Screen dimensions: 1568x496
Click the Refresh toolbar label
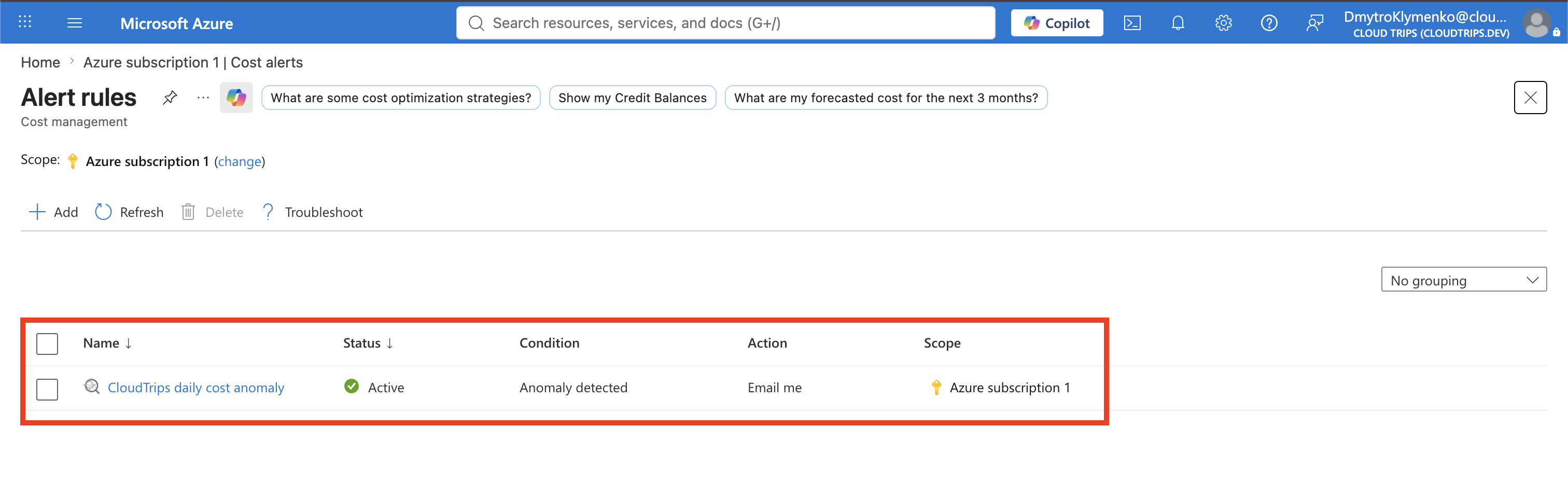click(142, 212)
